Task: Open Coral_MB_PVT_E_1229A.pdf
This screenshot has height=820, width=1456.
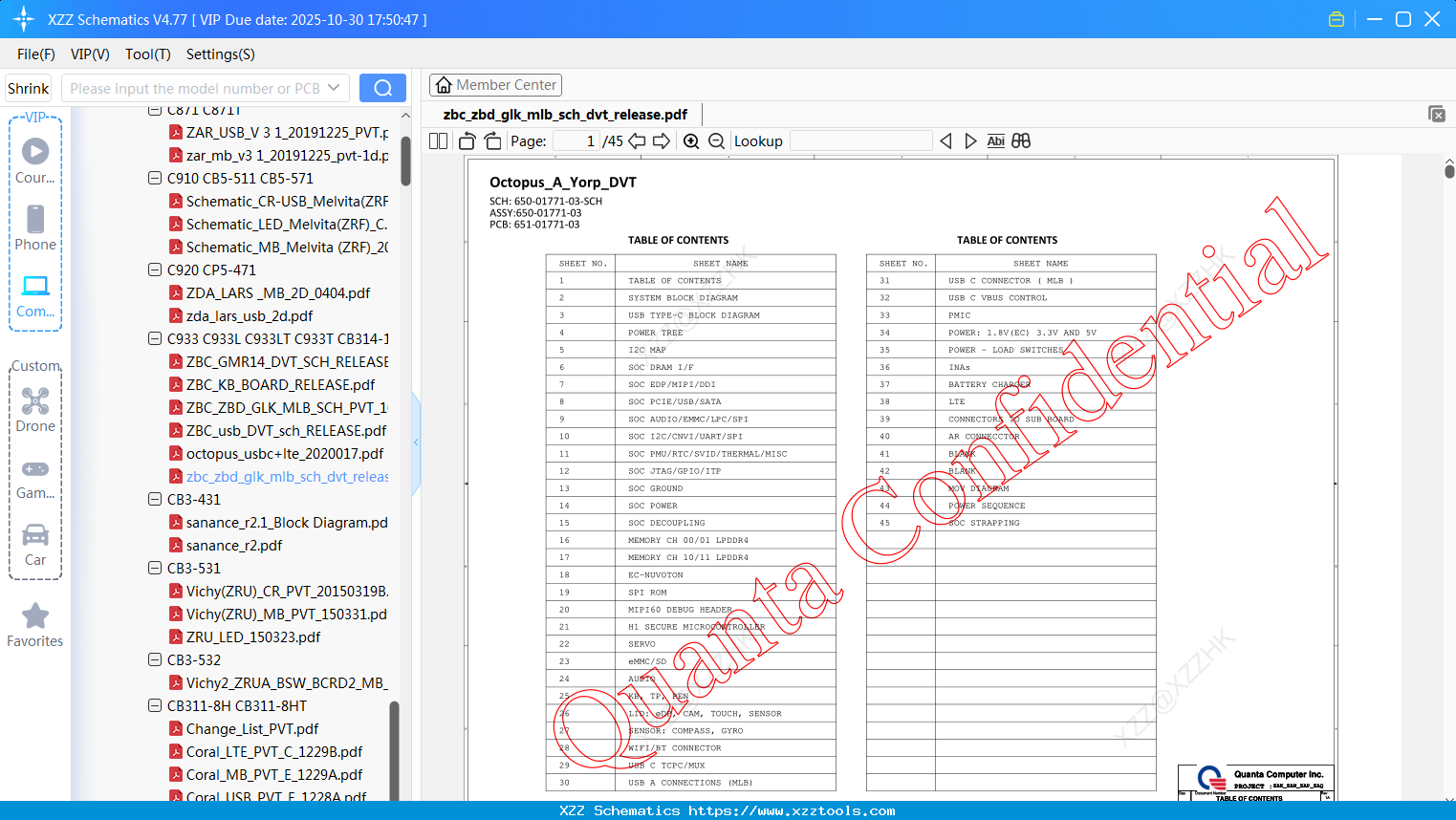Action: tap(274, 775)
